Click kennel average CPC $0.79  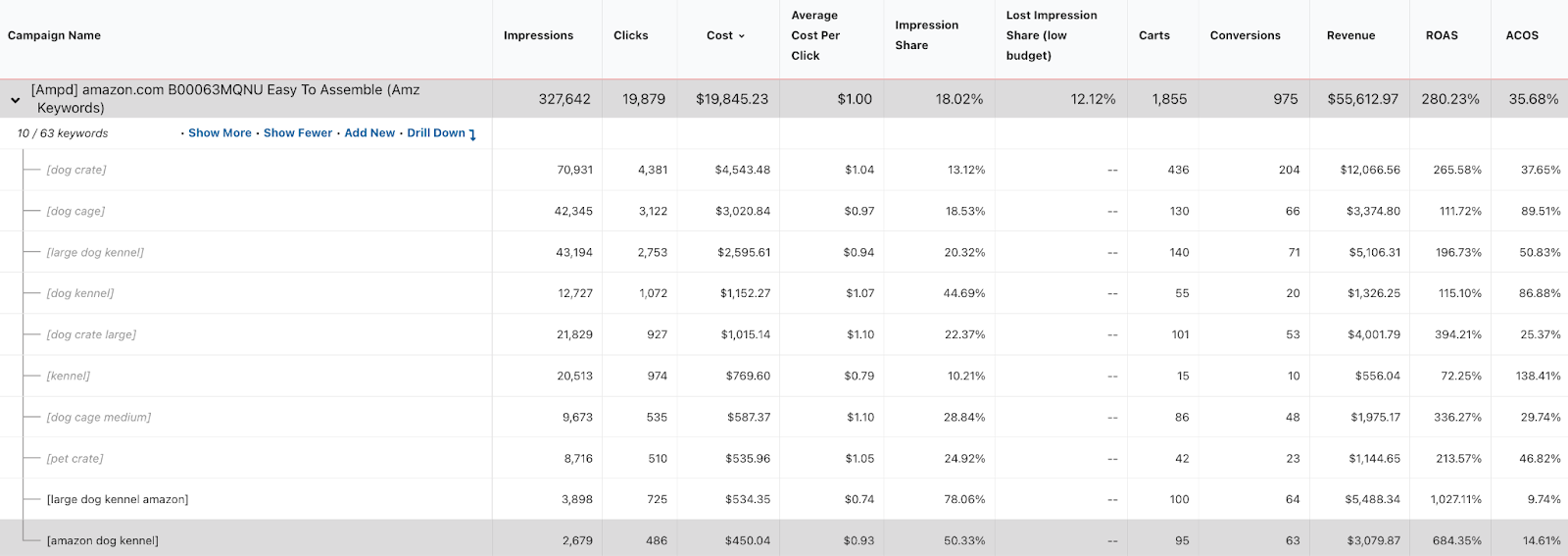coord(859,376)
